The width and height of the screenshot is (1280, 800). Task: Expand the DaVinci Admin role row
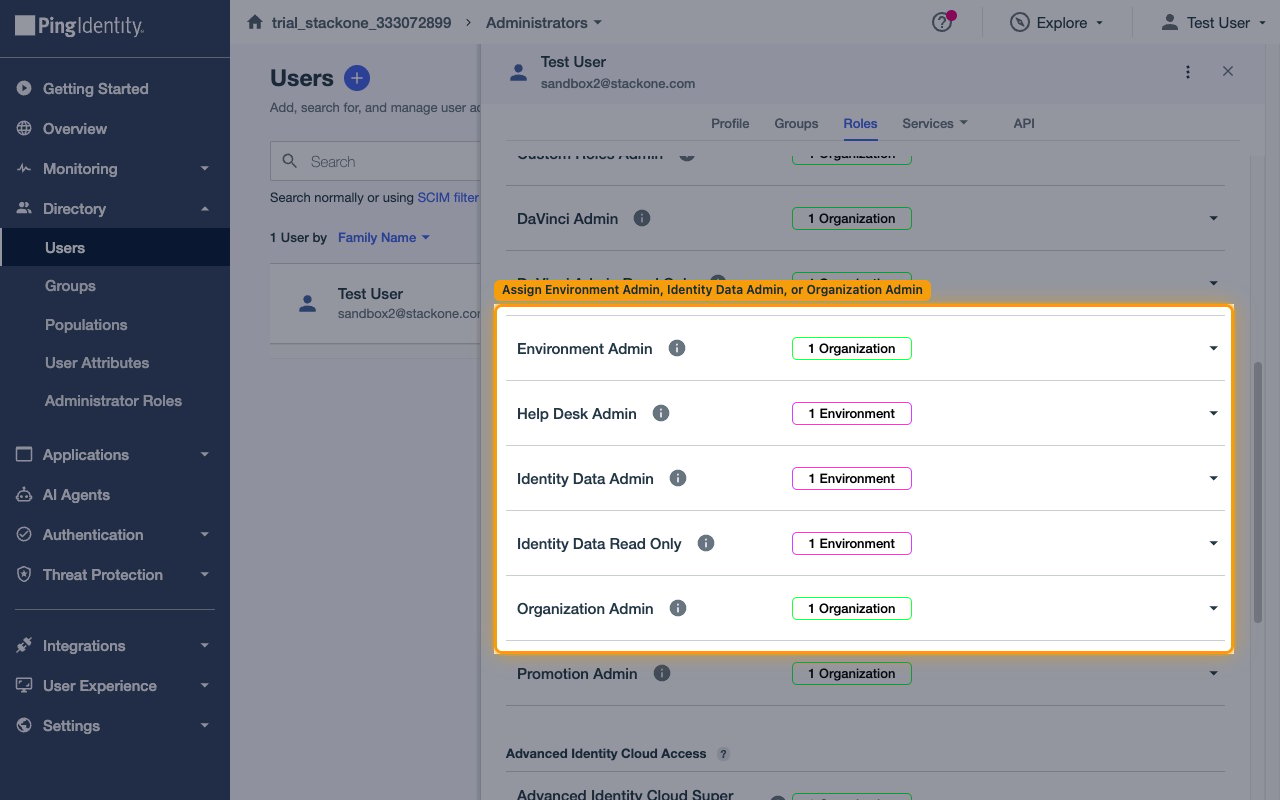(x=1213, y=218)
